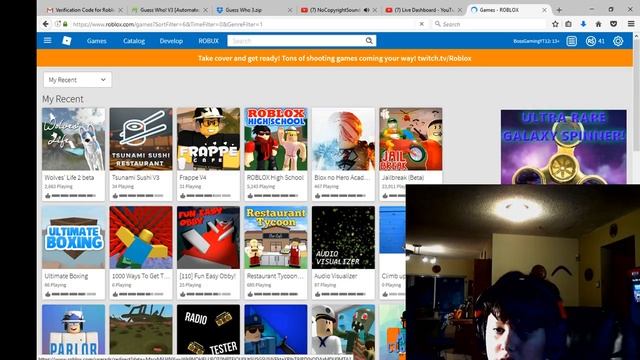Open Frappe Cafe game thumbnail
This screenshot has width=640, height=360.
pos(209,139)
